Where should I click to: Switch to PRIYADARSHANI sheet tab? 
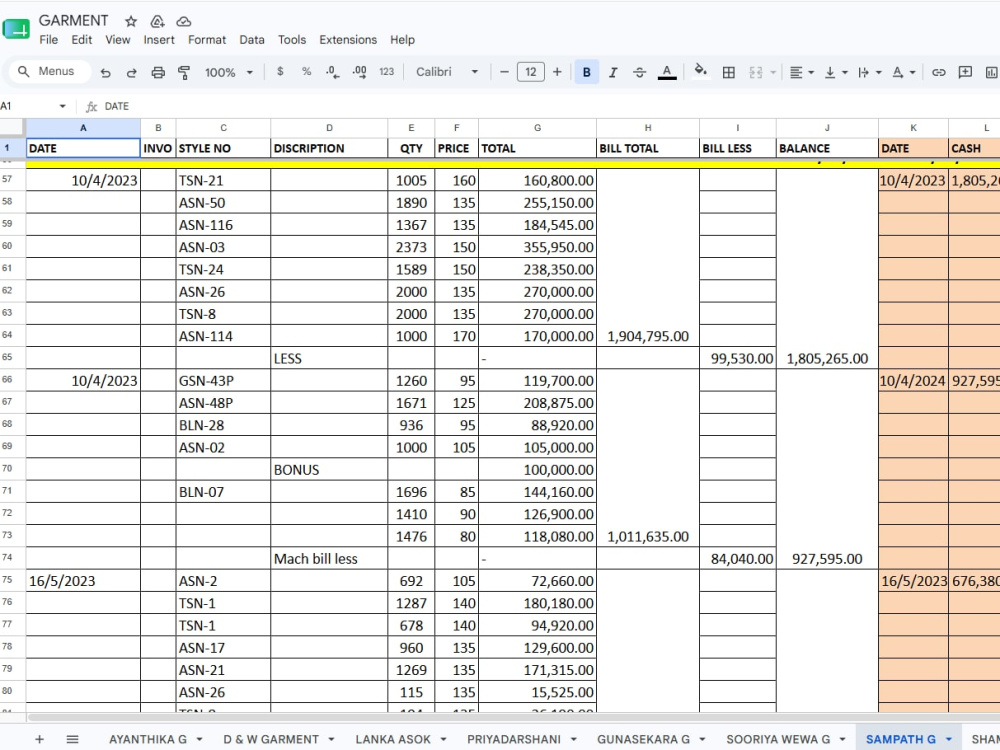tap(513, 739)
